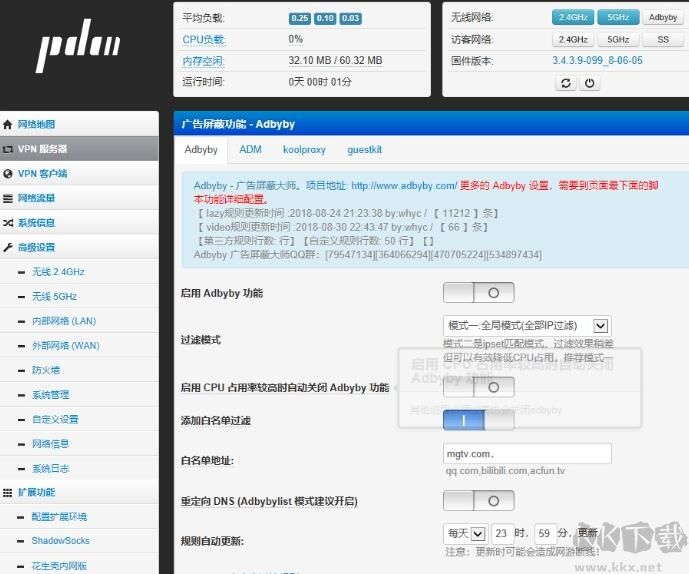Viewport: 689px width, 574px height.
Task: Toggle CPU 占用率较高时自动关闭 Adbyby switch
Action: (479, 387)
